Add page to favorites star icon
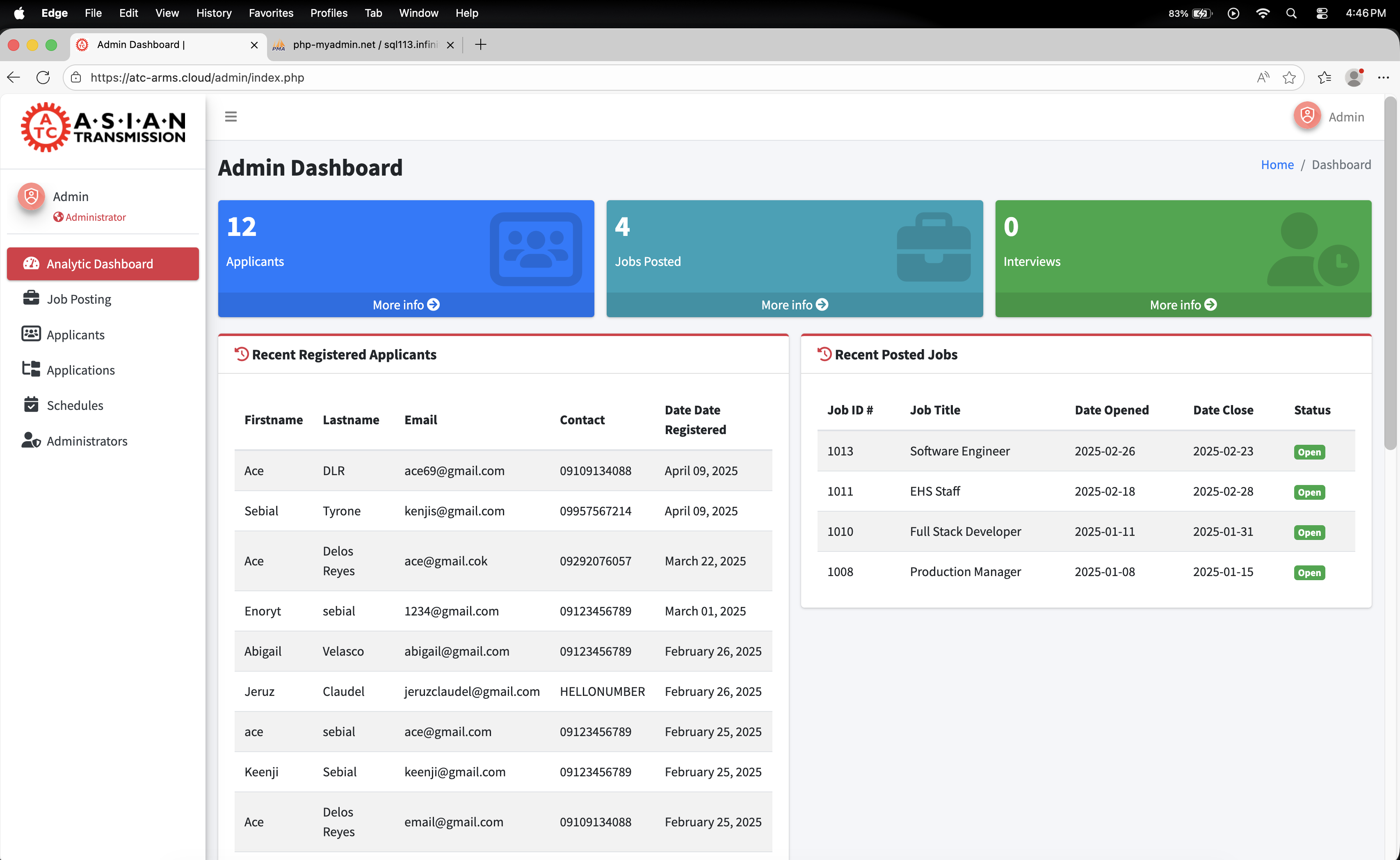This screenshot has height=860, width=1400. coord(1288,78)
